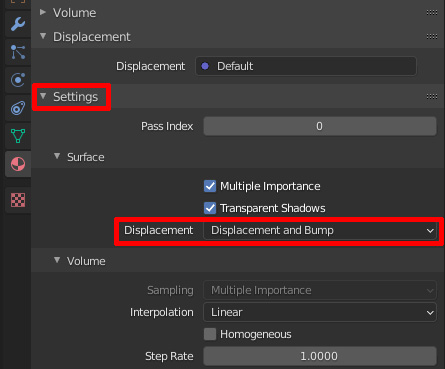Click the Step Rate label
445x369 pixels.
click(169, 356)
